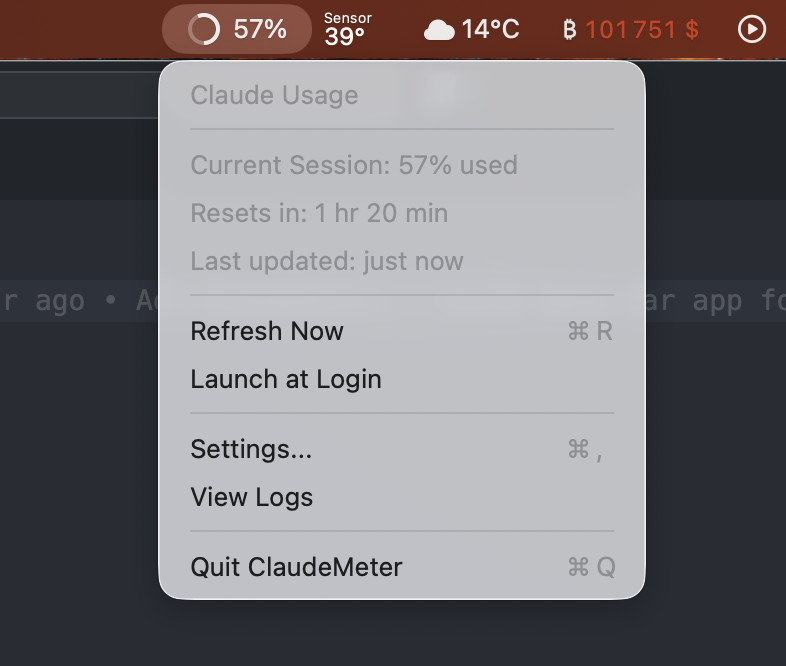Click the circled play icon in menu bar
786x666 pixels.
pyautogui.click(x=751, y=29)
